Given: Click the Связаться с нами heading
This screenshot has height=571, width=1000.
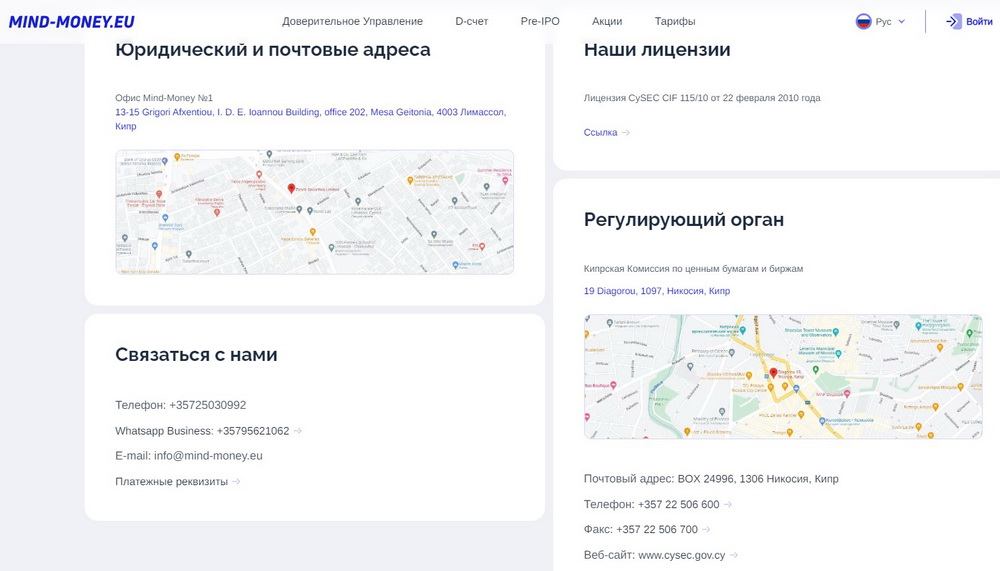Looking at the screenshot, I should [x=196, y=355].
